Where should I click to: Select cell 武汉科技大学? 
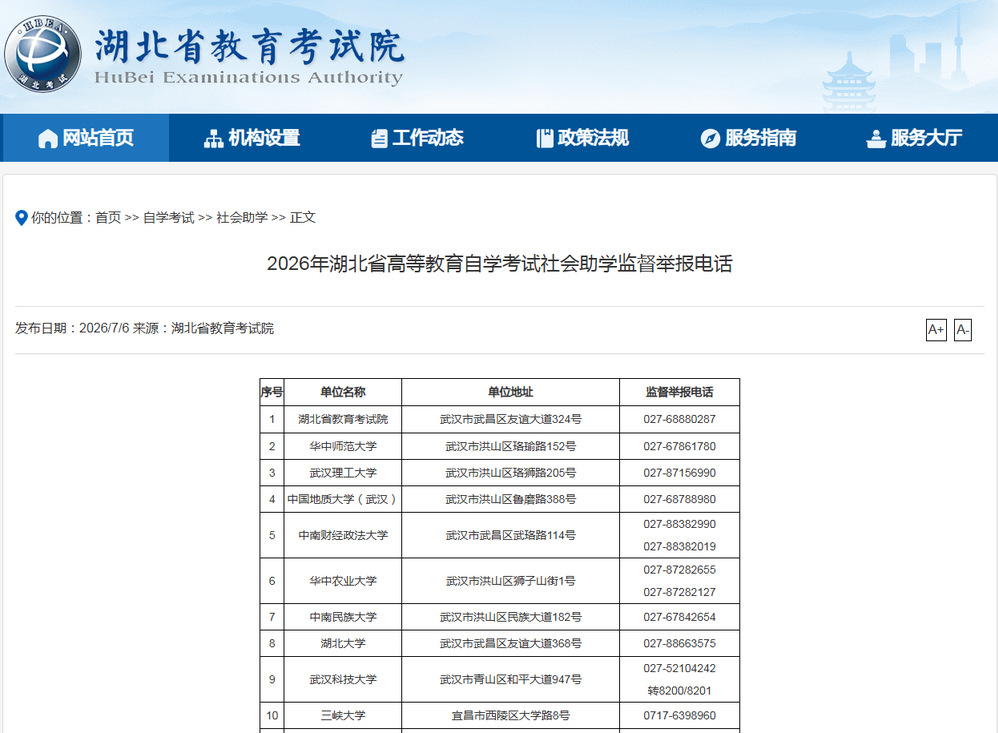343,680
